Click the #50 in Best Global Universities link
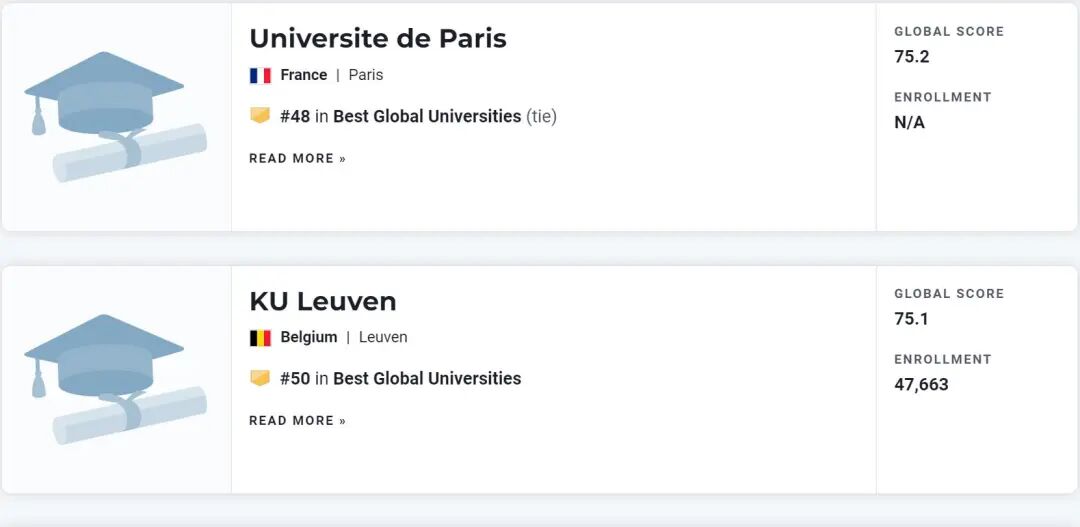Screen dimensions: 1080x527 tap(401, 379)
